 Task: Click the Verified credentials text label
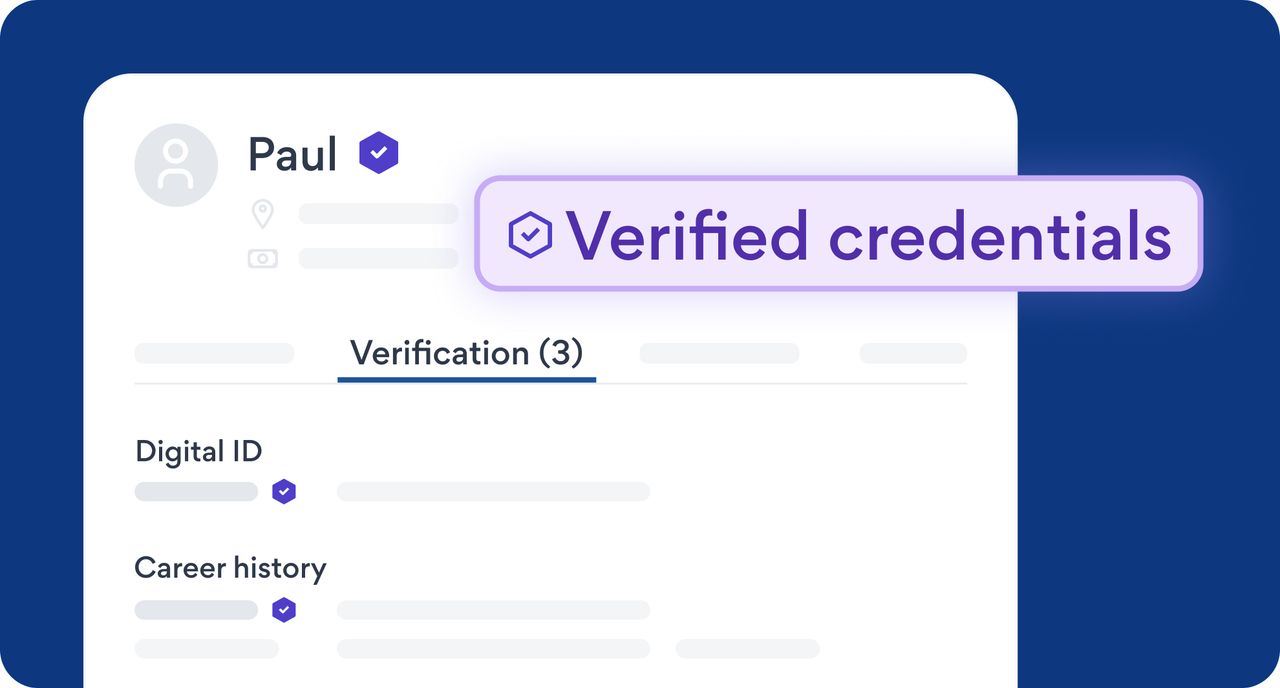(868, 236)
